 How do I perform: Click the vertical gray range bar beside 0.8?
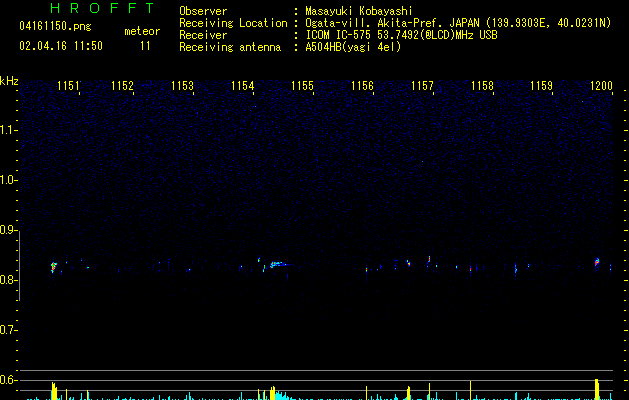(19, 266)
